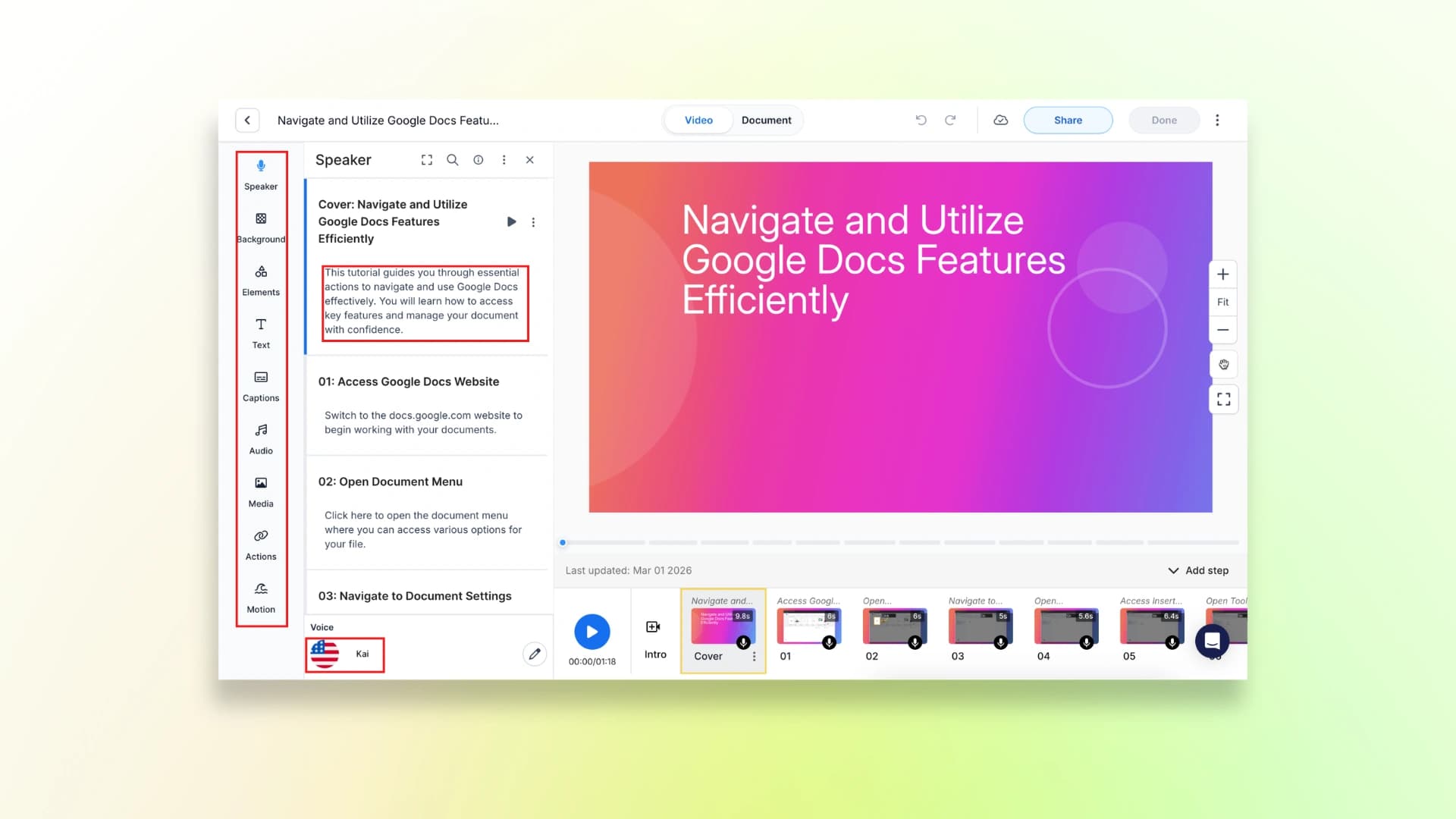
Task: Open the Captions sidebar tool
Action: click(261, 385)
